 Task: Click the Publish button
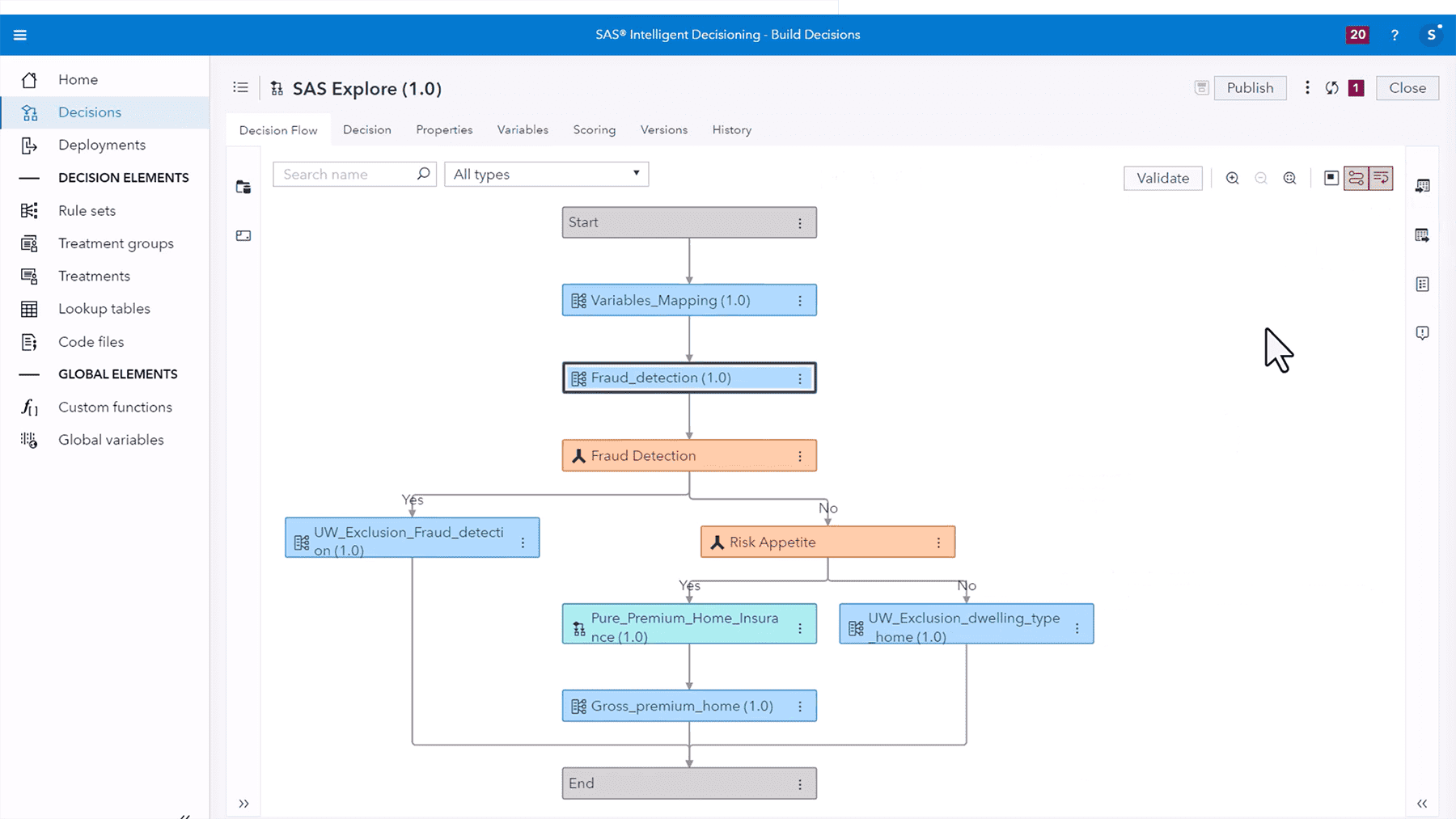coord(1250,88)
